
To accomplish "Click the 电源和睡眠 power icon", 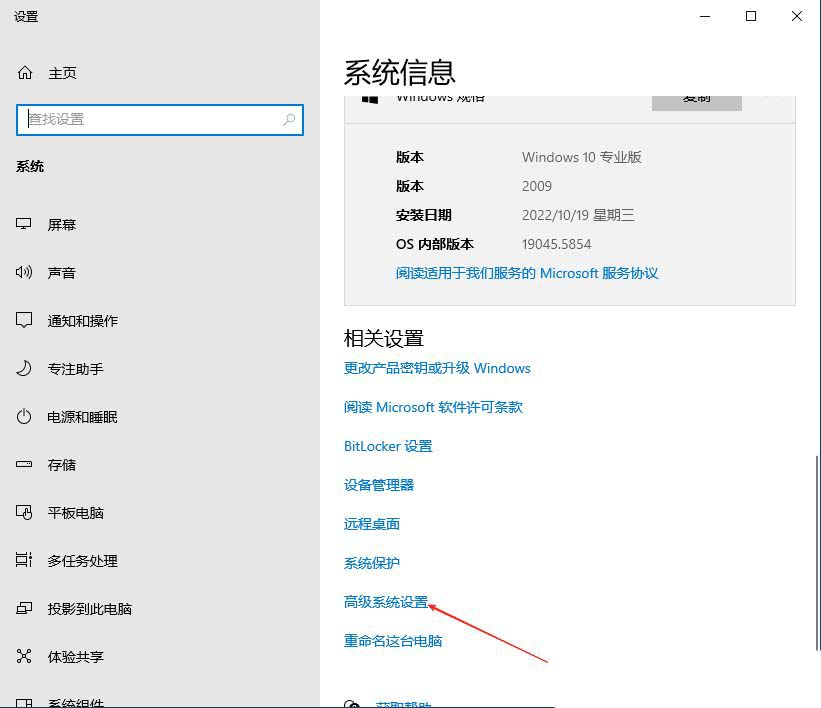I will tap(25, 416).
